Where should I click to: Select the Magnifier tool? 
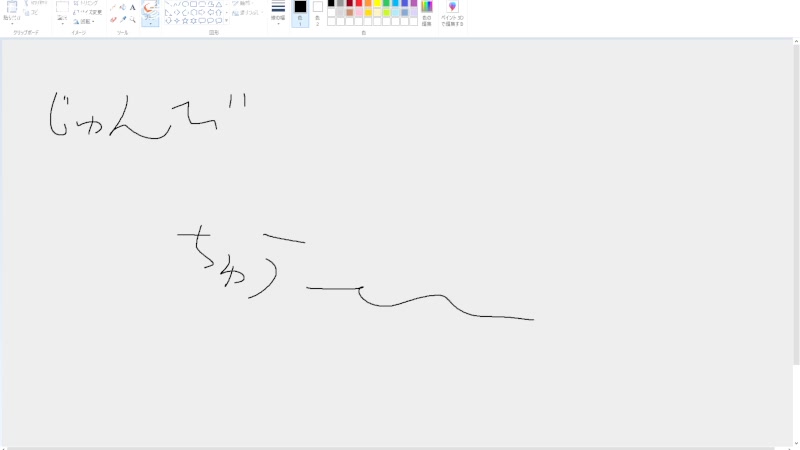[132, 19]
